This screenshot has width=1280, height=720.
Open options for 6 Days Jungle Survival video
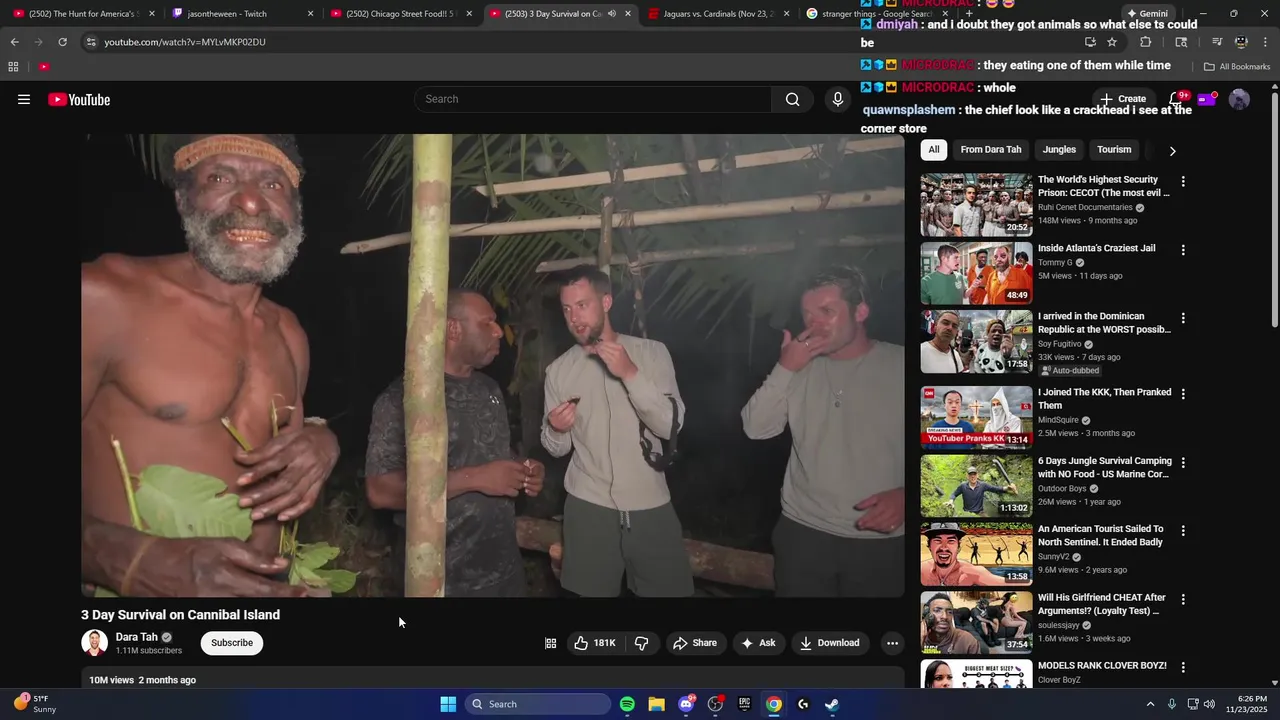pos(1183,463)
